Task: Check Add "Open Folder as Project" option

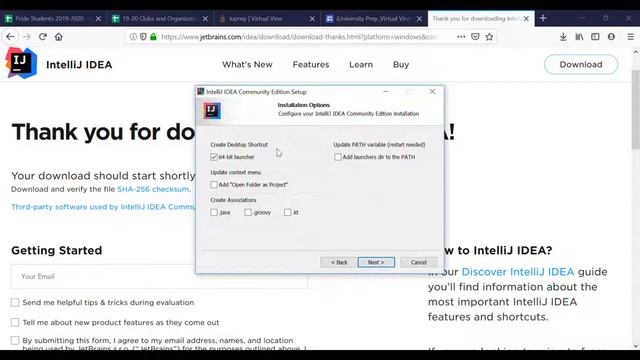Action: click(x=214, y=184)
